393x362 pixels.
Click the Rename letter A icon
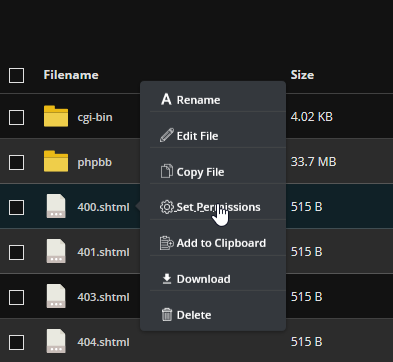pos(166,99)
